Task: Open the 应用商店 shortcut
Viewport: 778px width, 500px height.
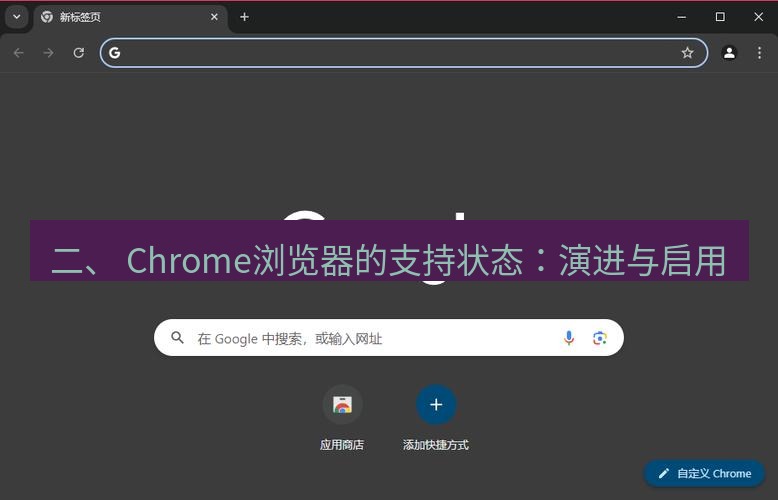Action: click(342, 418)
